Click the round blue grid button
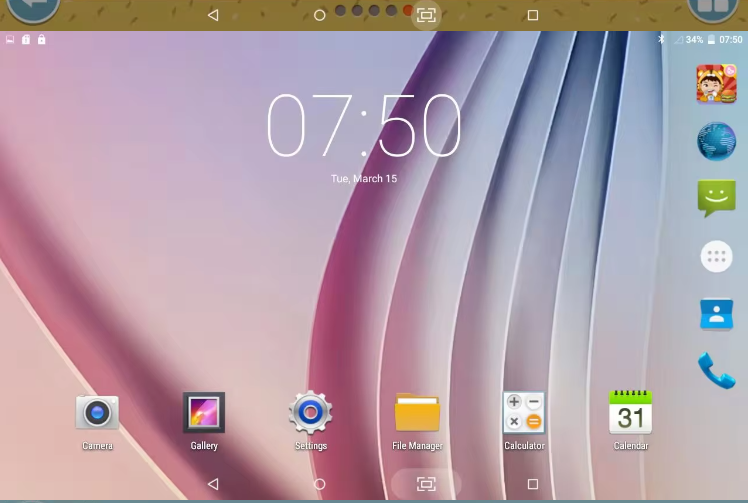748x503 pixels. tap(713, 9)
